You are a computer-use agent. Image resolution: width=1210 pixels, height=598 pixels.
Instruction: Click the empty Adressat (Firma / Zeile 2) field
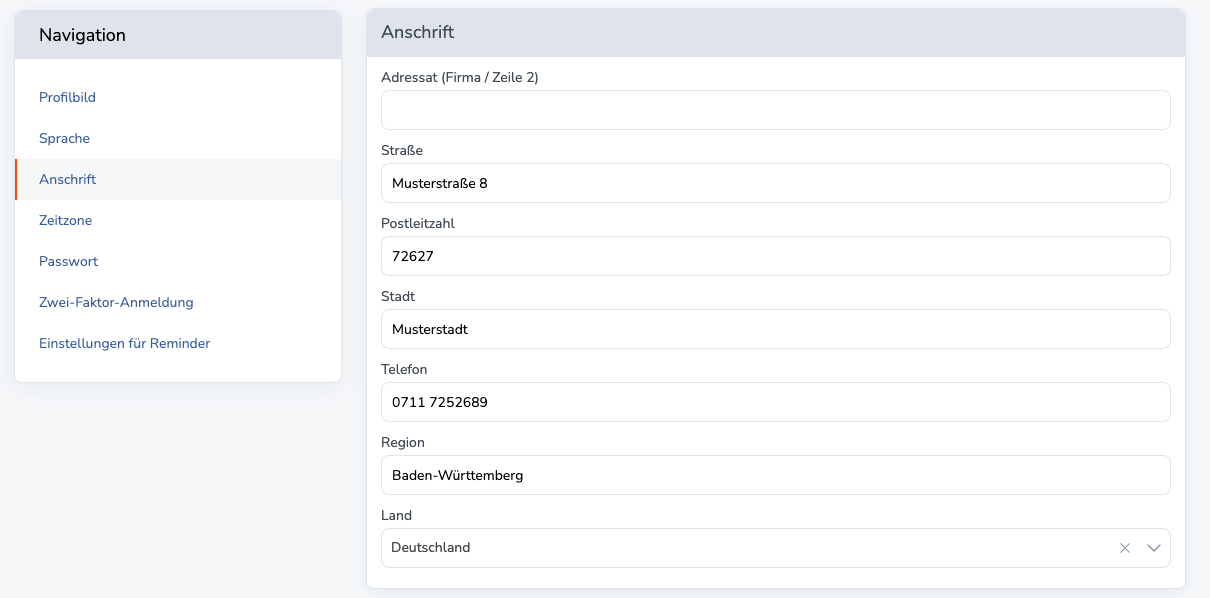tap(775, 110)
